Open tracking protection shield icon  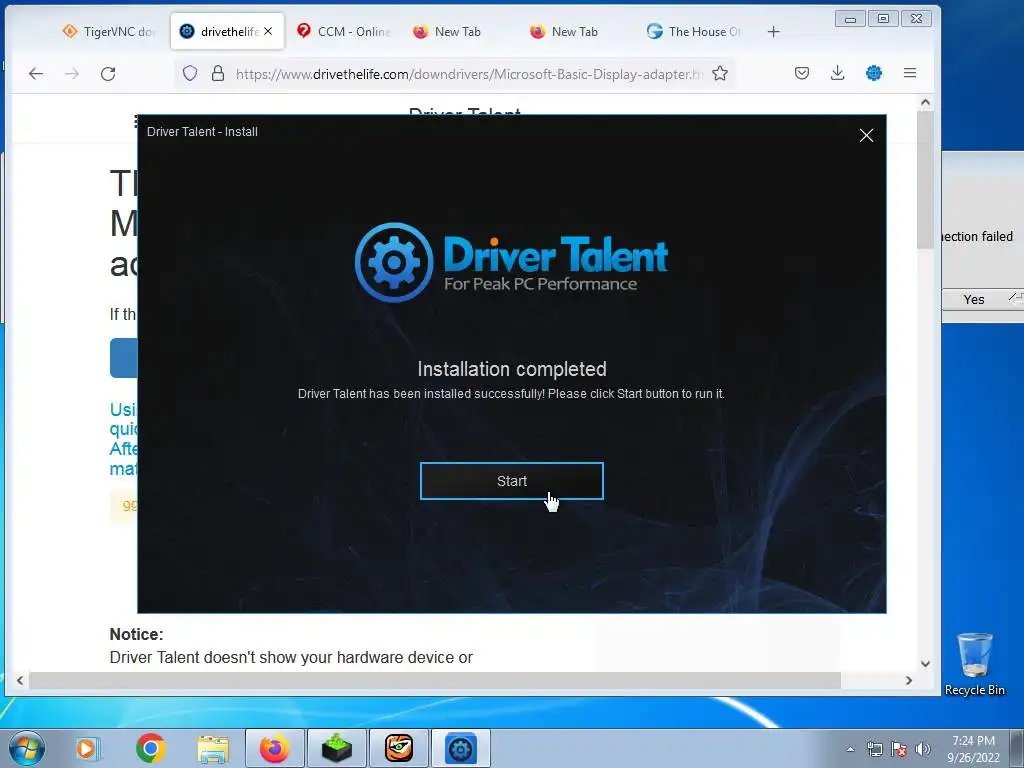tap(190, 73)
